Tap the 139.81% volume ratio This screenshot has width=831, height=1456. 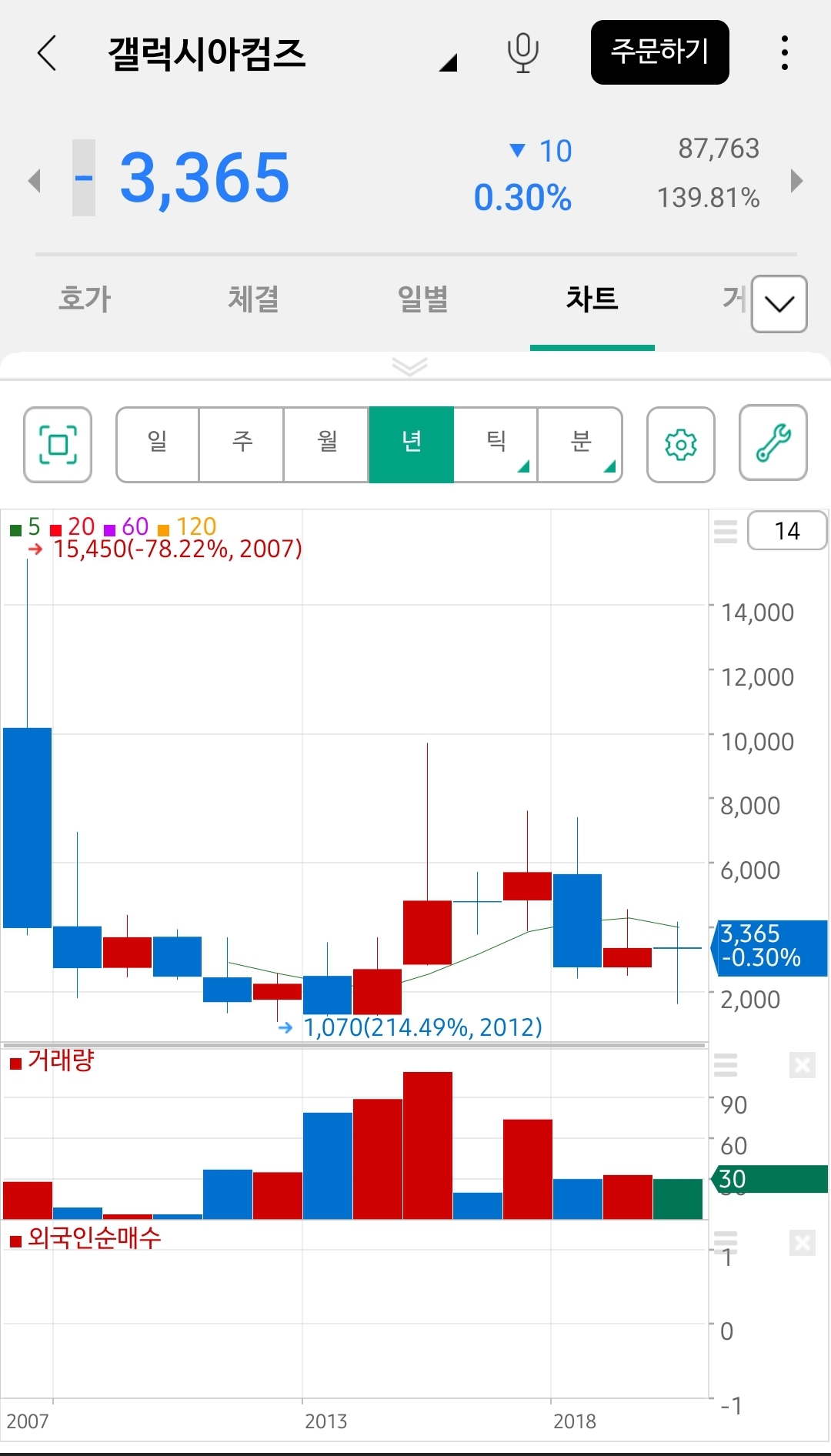(x=708, y=198)
